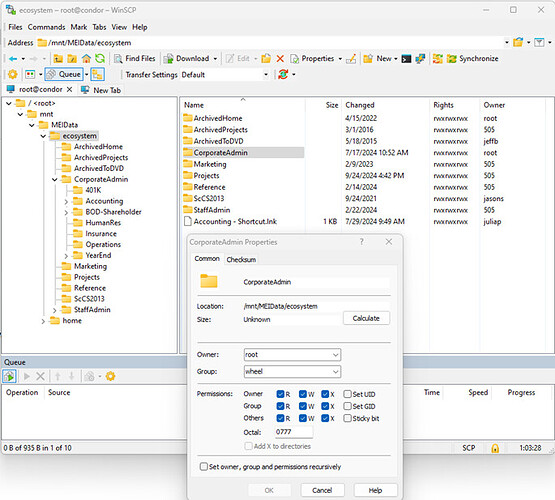
Task: Click Help button in Properties dialog
Action: click(x=376, y=490)
